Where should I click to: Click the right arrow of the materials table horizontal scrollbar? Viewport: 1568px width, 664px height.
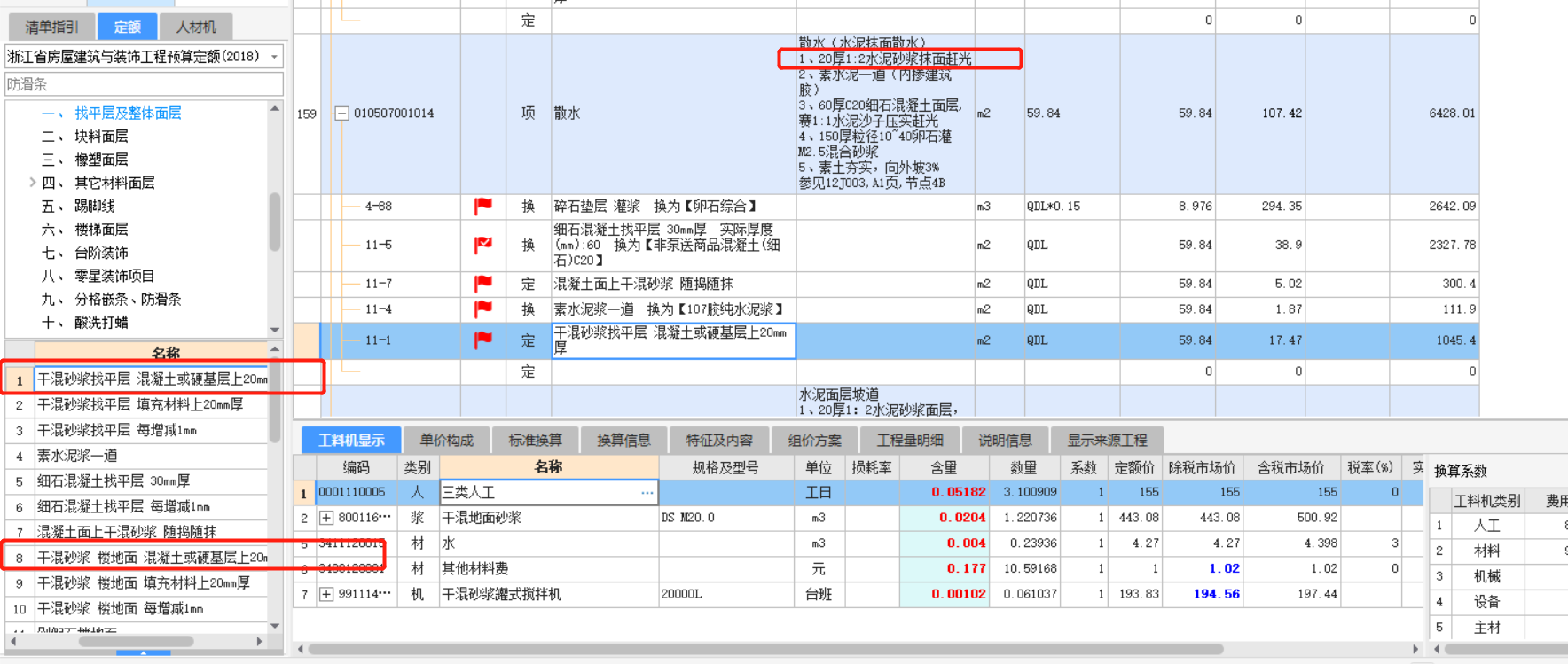pyautogui.click(x=1415, y=649)
